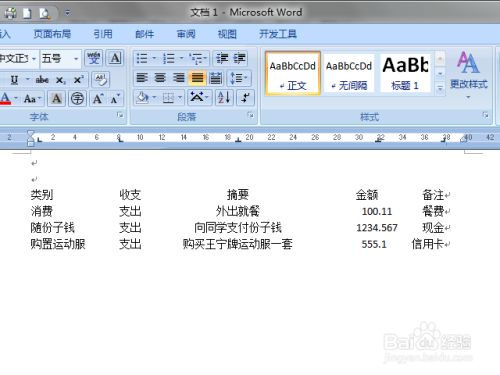Apply the red font color
The height and width of the screenshot is (375, 500).
(5, 98)
